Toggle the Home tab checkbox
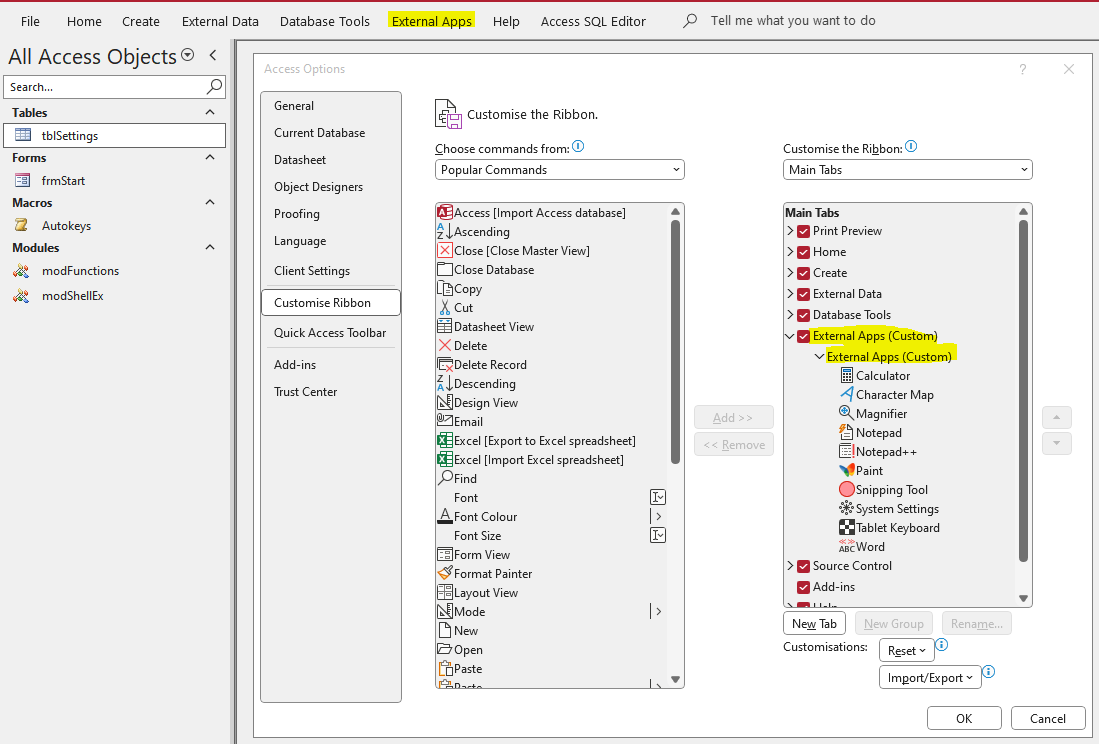This screenshot has width=1099, height=744. (803, 252)
